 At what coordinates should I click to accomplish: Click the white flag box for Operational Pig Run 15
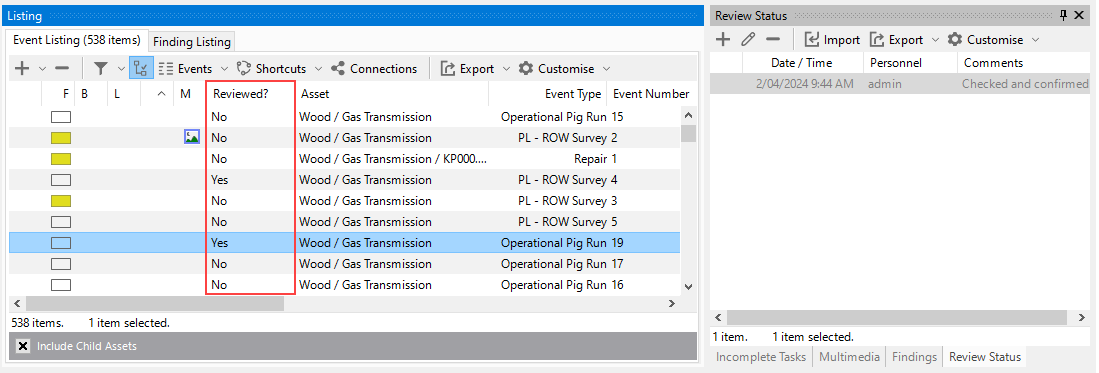click(x=61, y=117)
